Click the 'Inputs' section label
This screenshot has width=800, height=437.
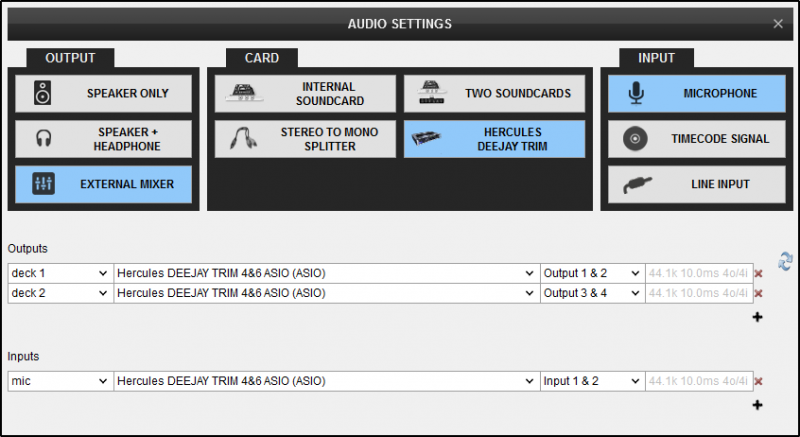[x=23, y=356]
